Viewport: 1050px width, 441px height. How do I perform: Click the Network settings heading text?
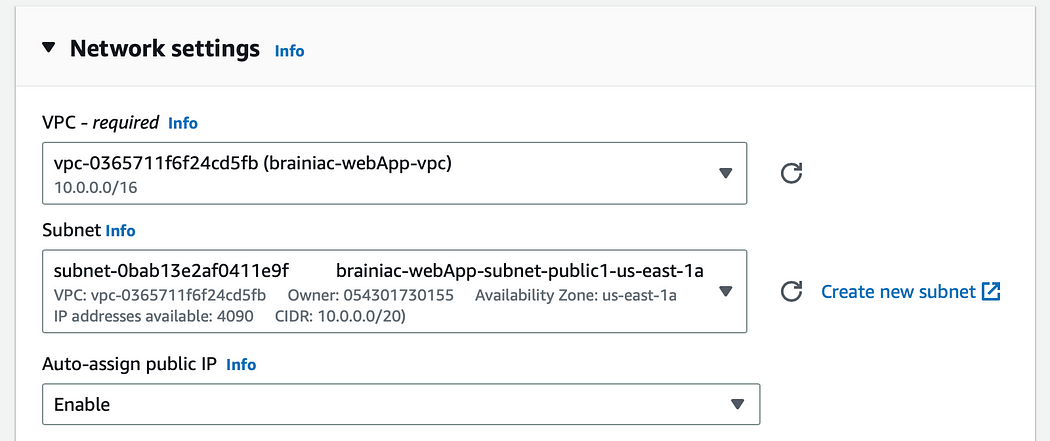pos(165,49)
